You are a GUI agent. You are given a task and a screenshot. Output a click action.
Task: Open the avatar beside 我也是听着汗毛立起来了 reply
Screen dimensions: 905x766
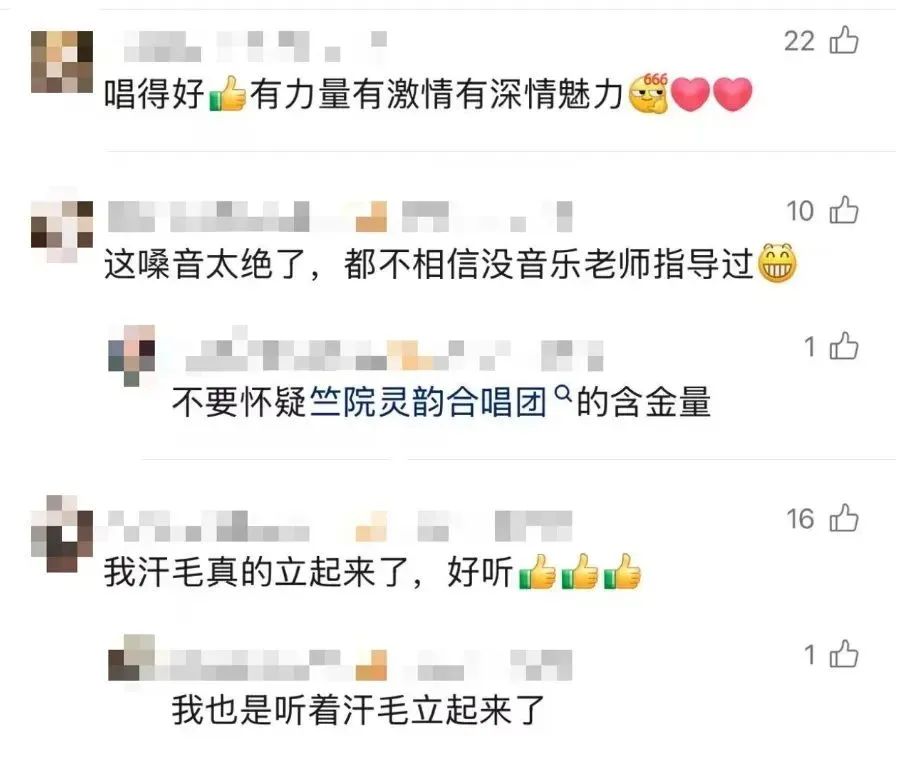point(132,658)
